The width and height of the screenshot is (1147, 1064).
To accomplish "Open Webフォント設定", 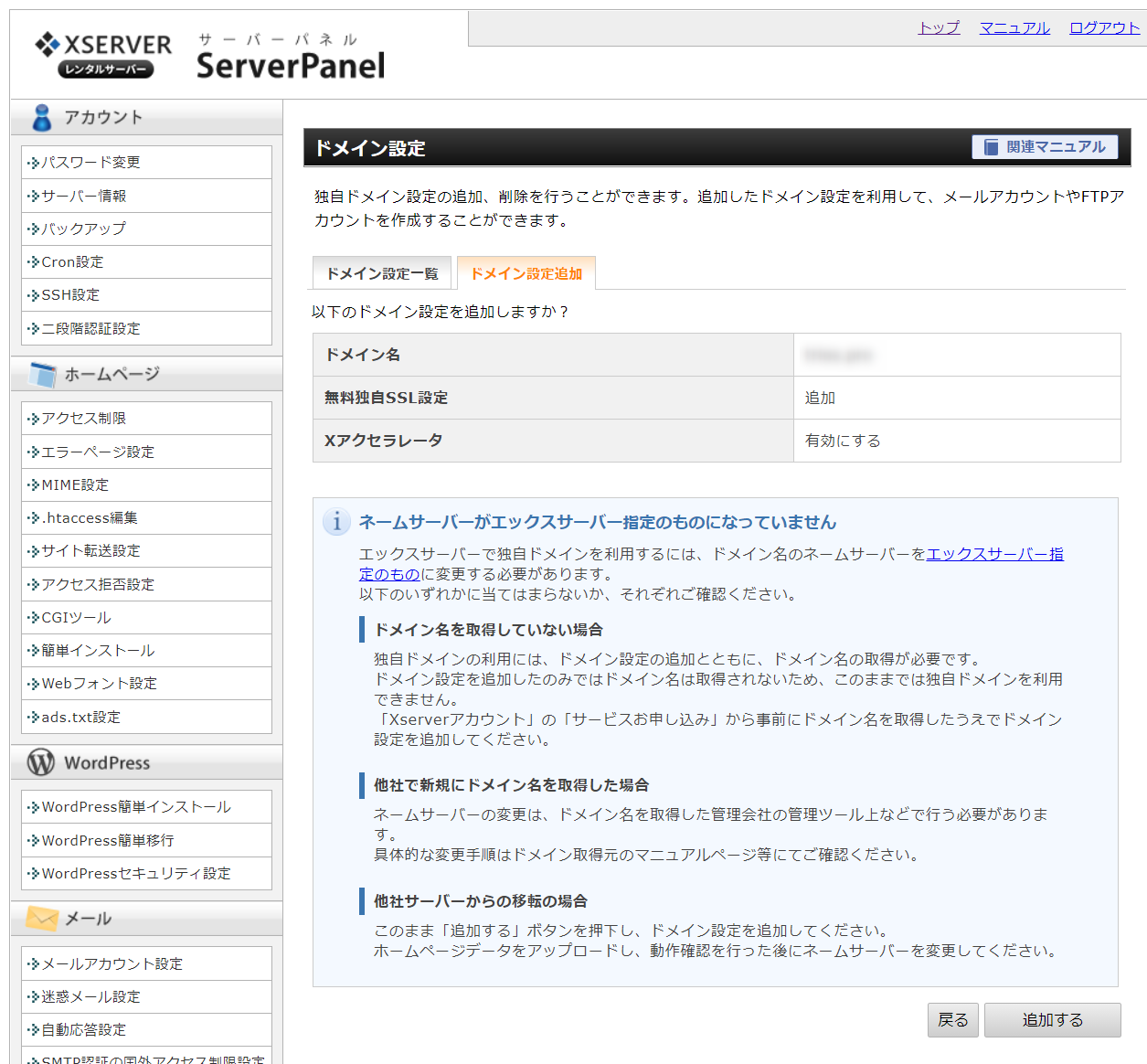I will tap(146, 683).
